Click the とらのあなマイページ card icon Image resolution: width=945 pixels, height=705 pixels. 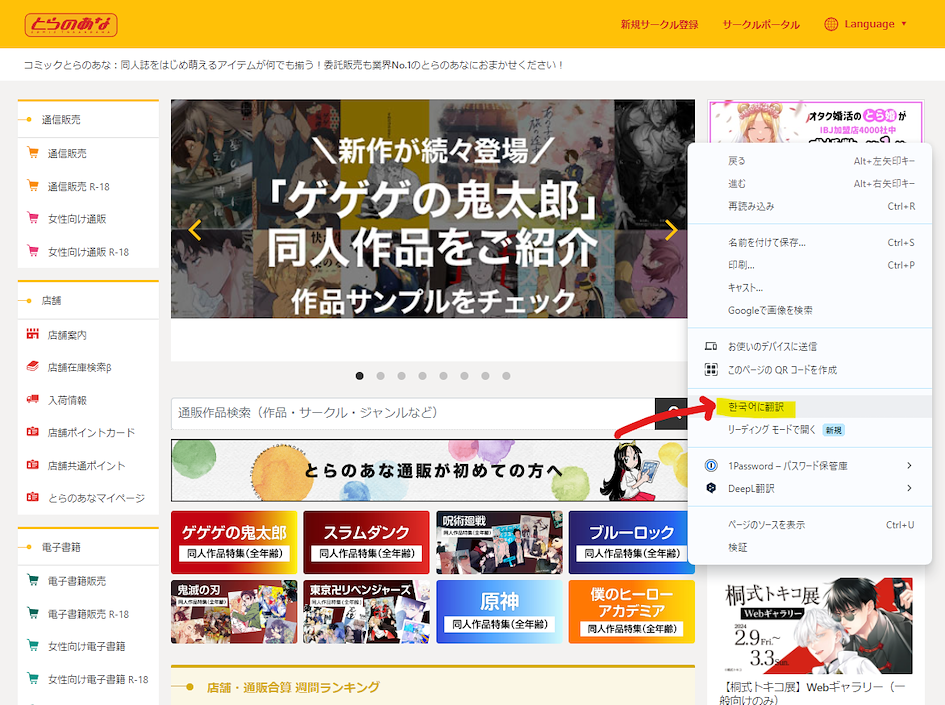[x=33, y=497]
